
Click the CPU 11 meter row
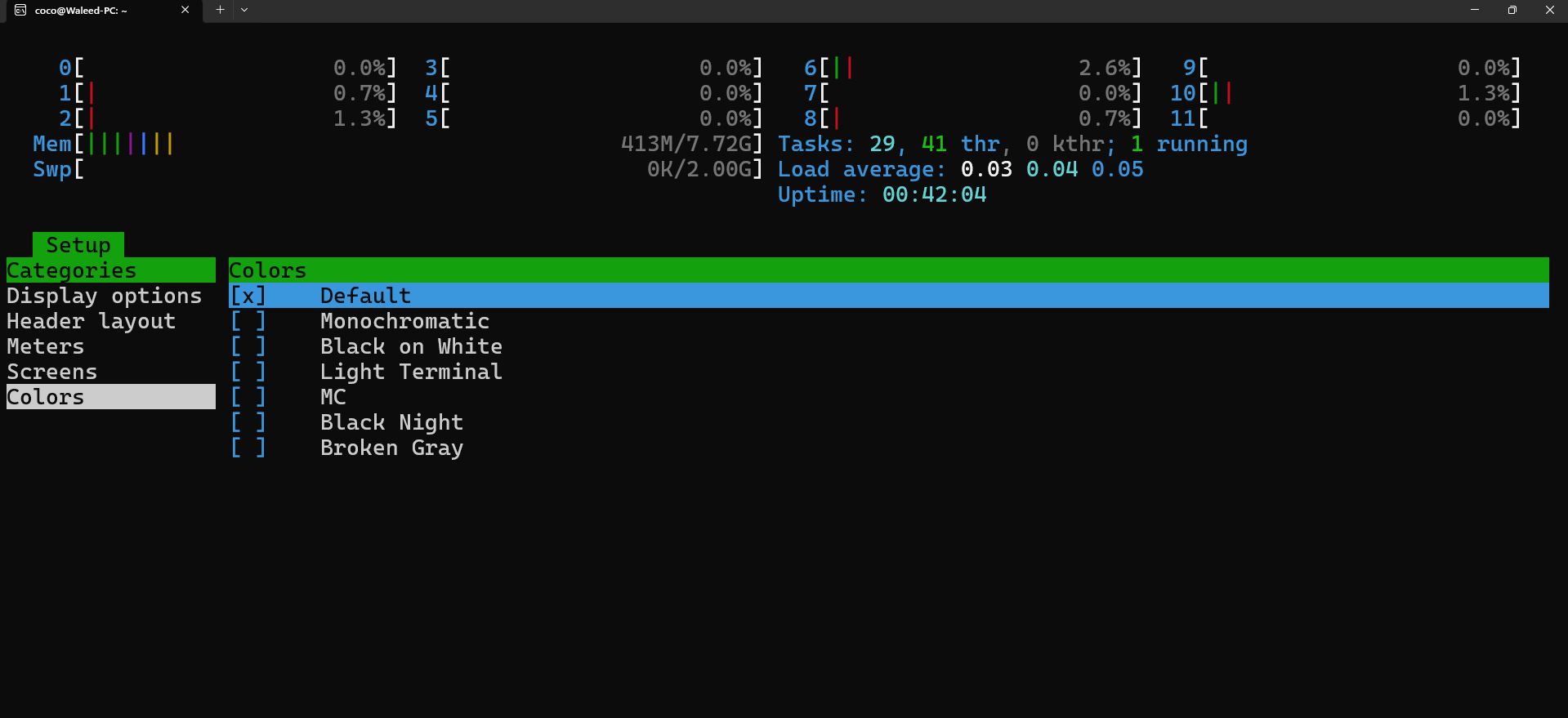(1346, 118)
